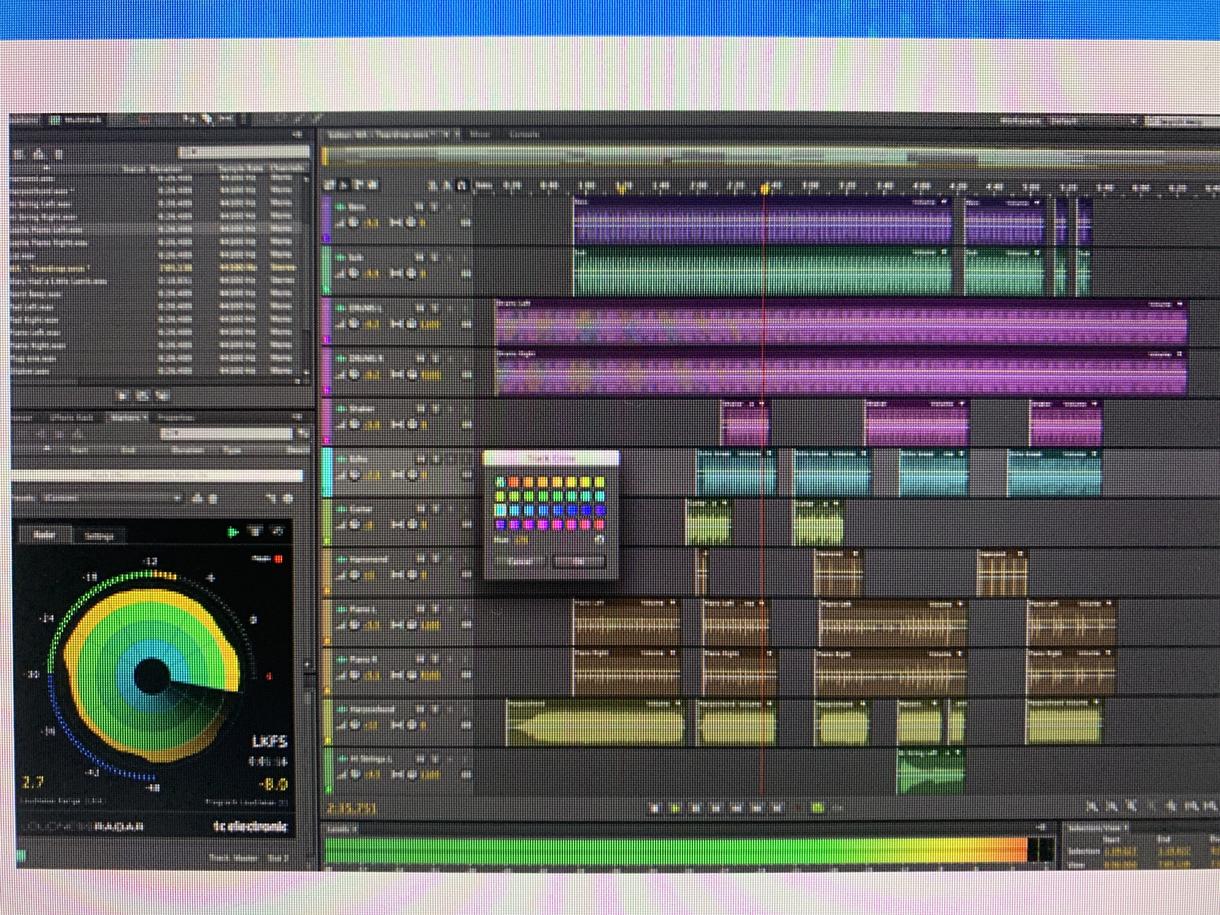Solo the DRUMS L track

pos(434,307)
